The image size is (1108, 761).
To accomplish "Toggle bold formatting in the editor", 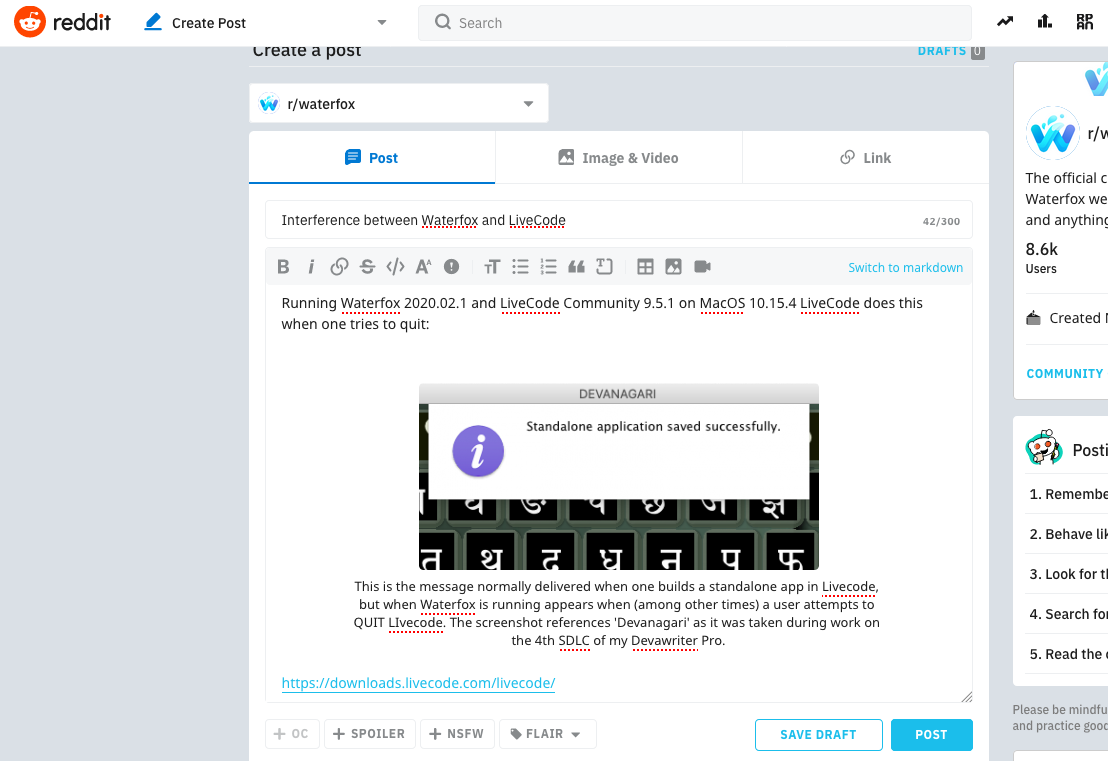I will [x=283, y=267].
